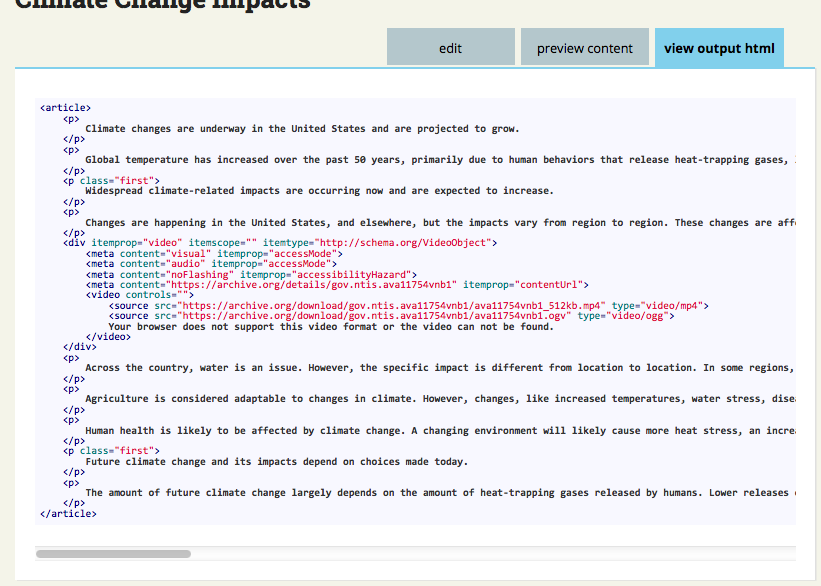The width and height of the screenshot is (821, 586).
Task: Open the preview content tab
Action: point(584,47)
